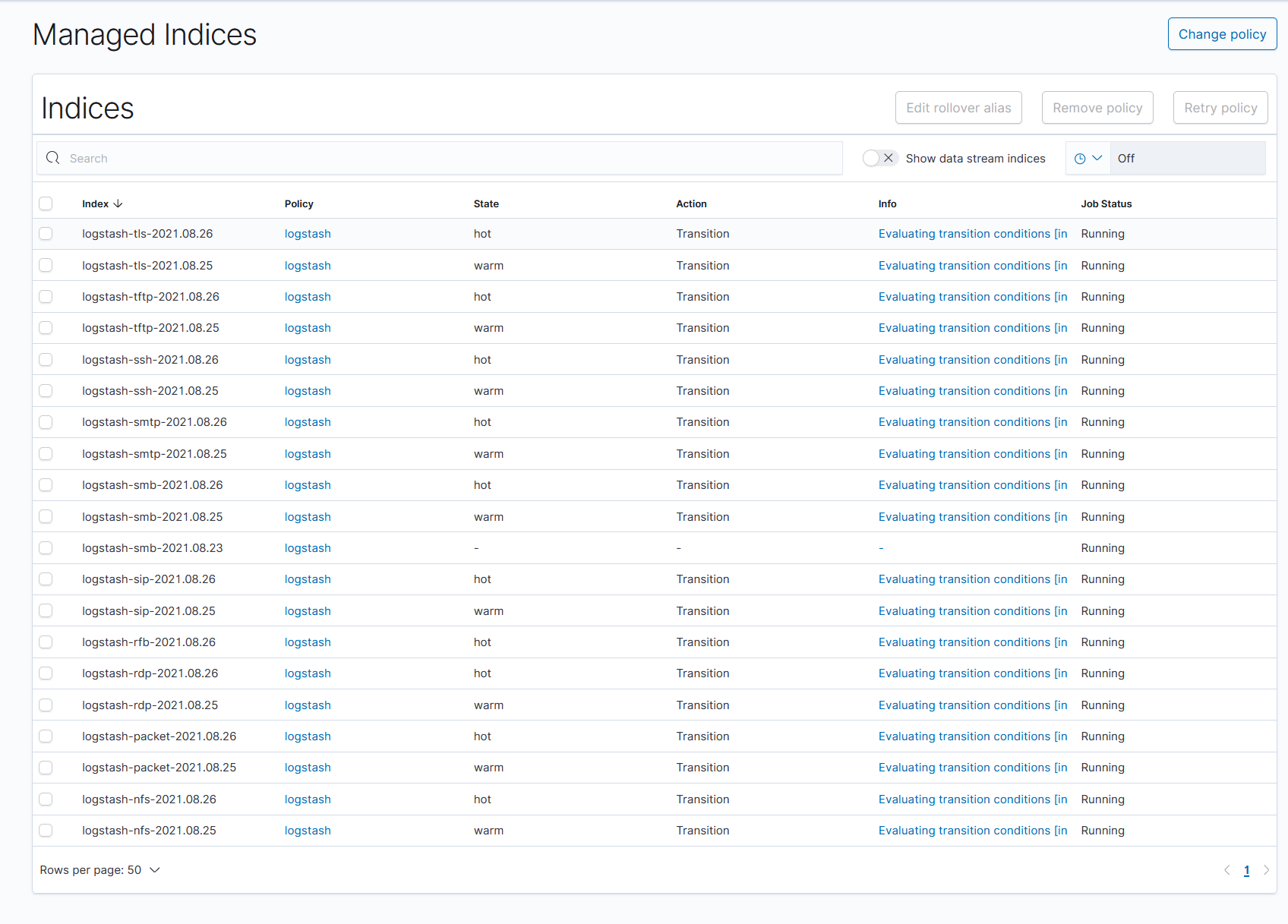
Task: Go to next page arrow
Action: coord(1266,870)
